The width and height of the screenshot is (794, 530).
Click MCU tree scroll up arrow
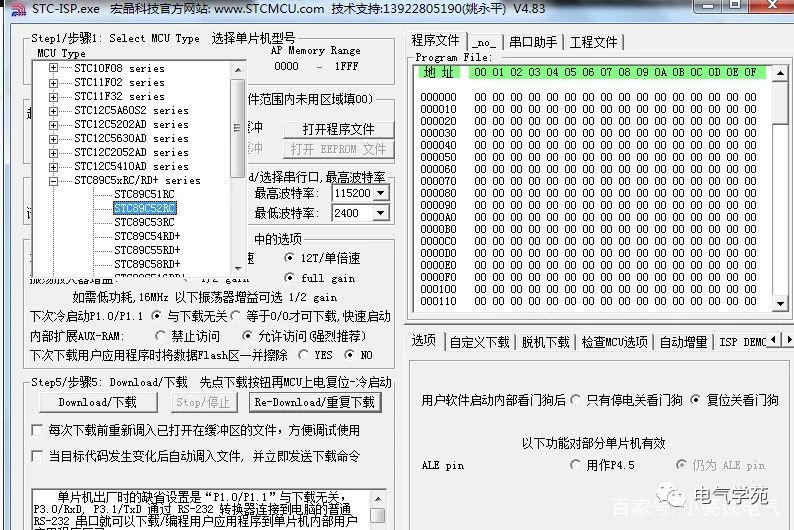[238, 69]
